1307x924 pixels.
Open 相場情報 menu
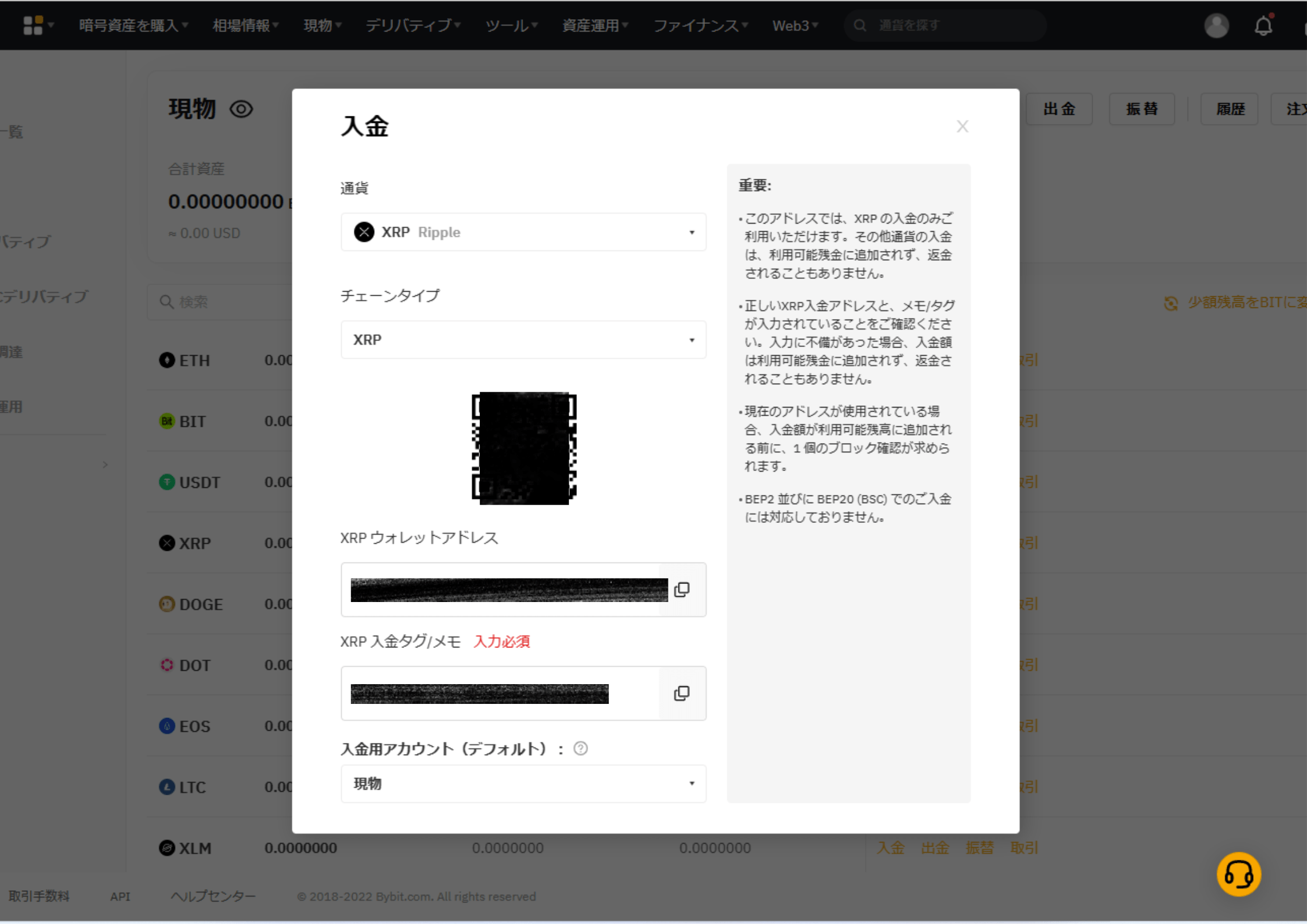[x=245, y=25]
